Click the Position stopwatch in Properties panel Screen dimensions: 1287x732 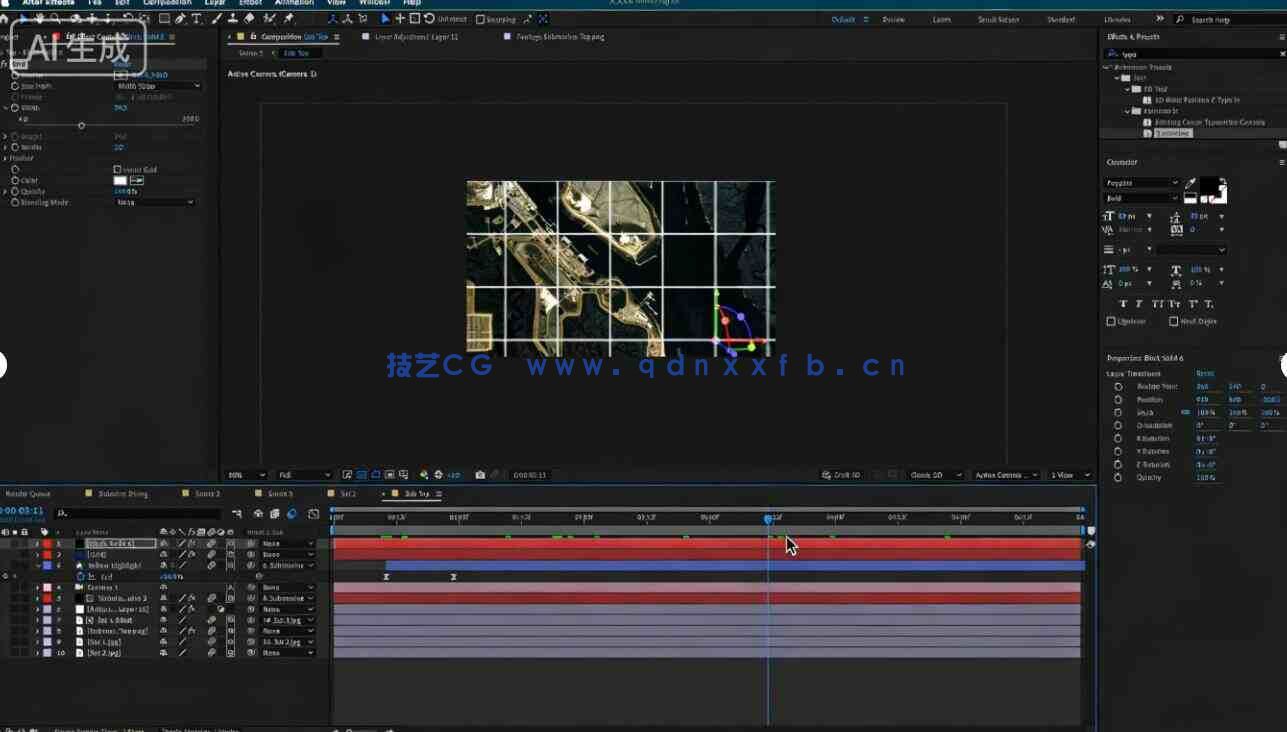click(x=1118, y=399)
